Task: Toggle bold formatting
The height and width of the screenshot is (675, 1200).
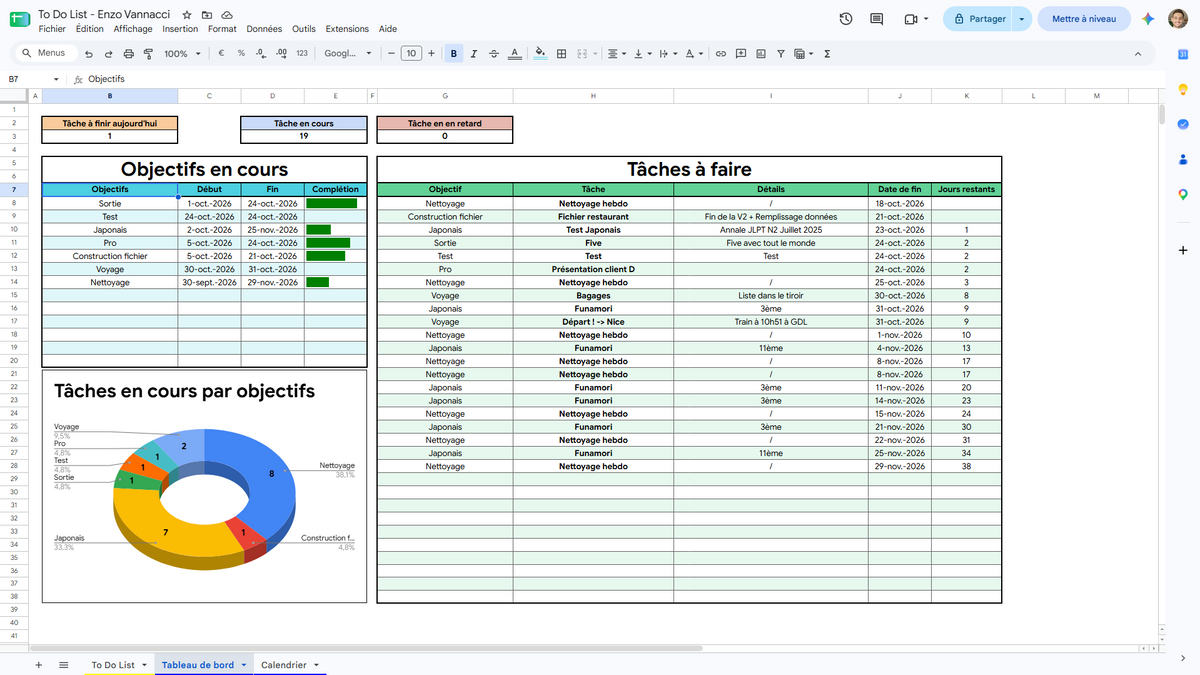Action: click(x=455, y=54)
